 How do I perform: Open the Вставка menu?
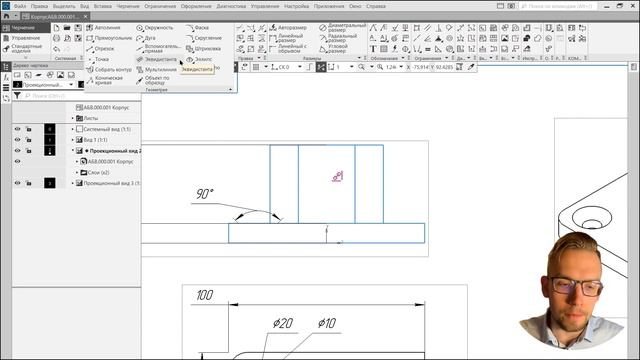point(102,6)
